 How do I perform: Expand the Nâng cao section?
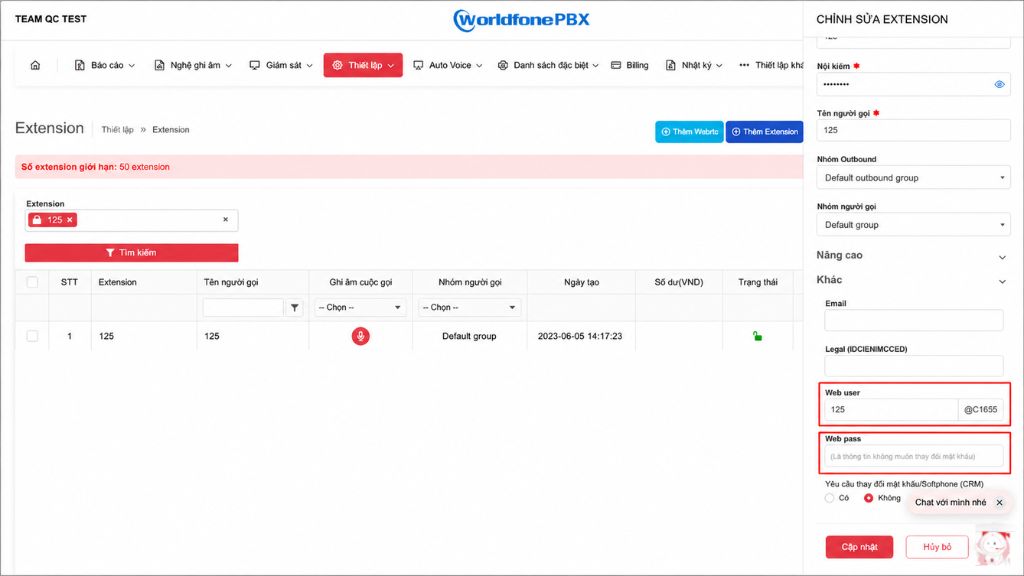point(912,255)
